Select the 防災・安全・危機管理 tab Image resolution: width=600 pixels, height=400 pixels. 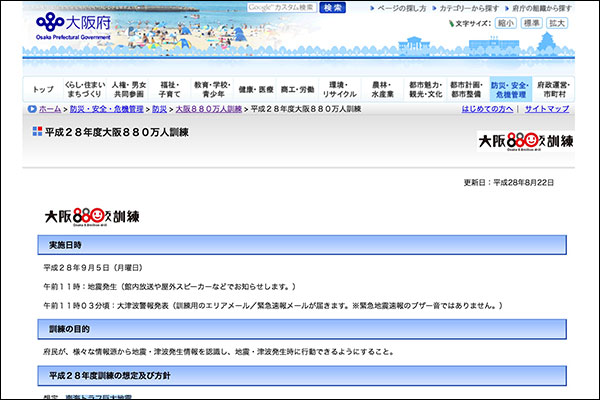tap(508, 89)
